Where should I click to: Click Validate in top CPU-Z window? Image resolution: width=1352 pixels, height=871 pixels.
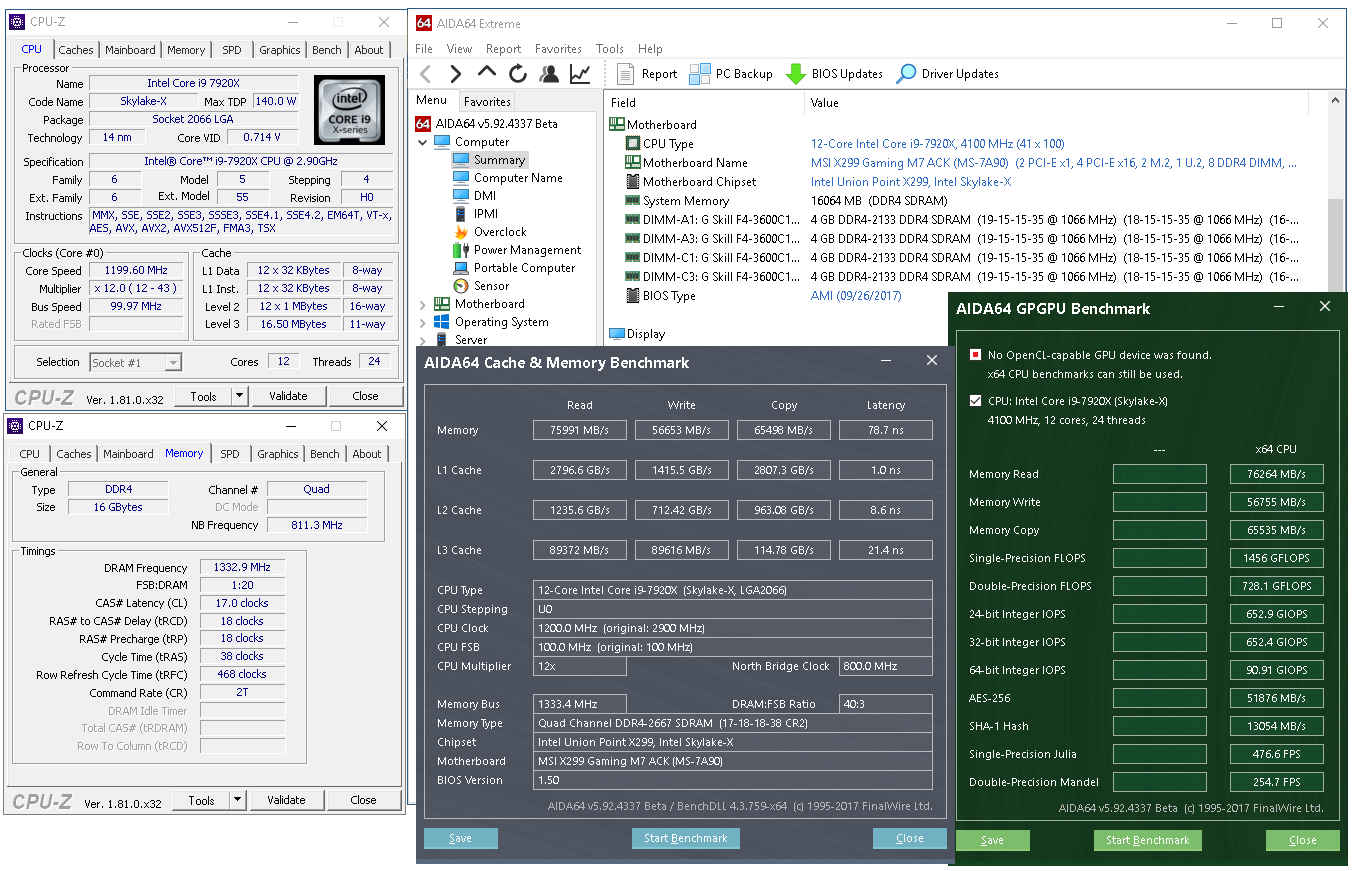point(288,396)
